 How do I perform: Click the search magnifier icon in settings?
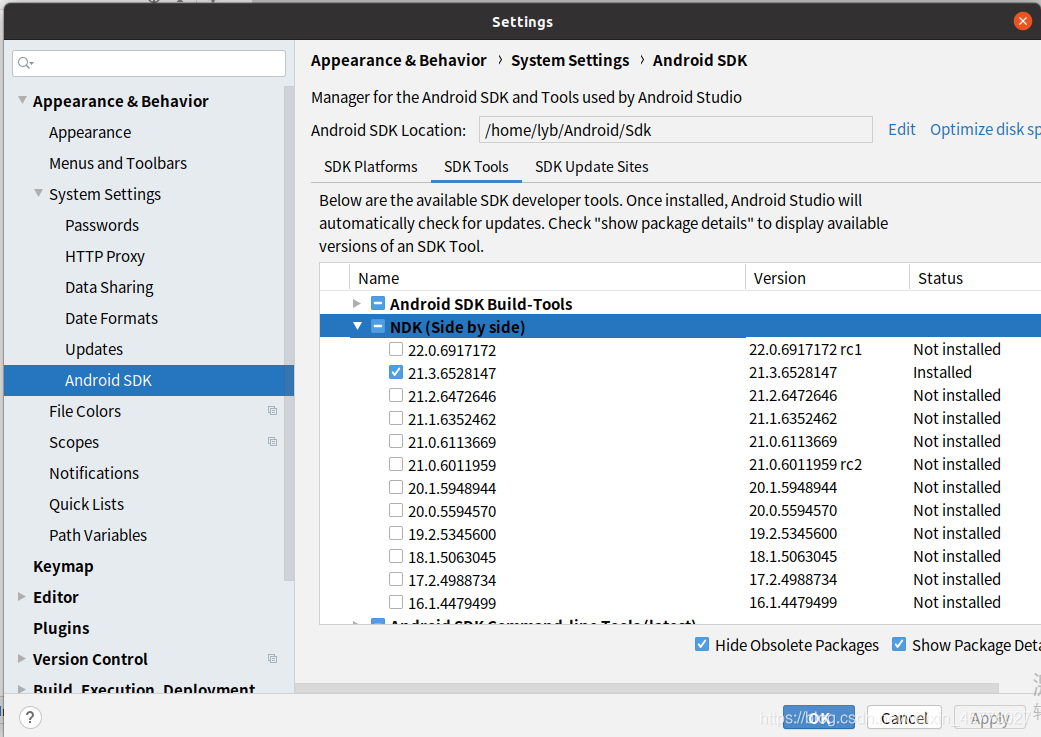pos(25,63)
